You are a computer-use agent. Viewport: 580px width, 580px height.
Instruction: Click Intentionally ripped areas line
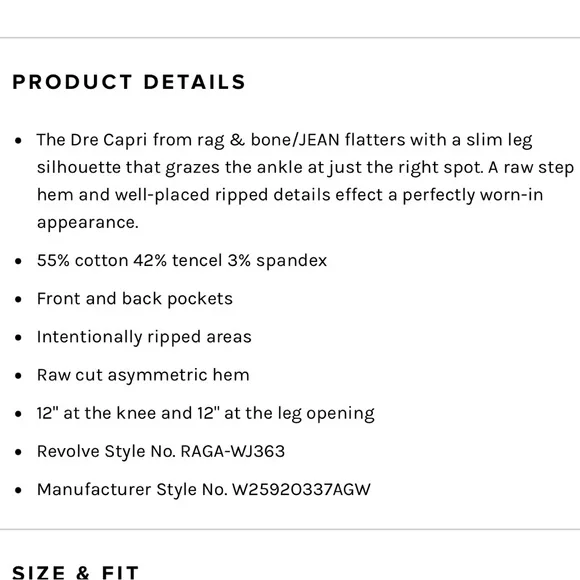[x=144, y=337]
